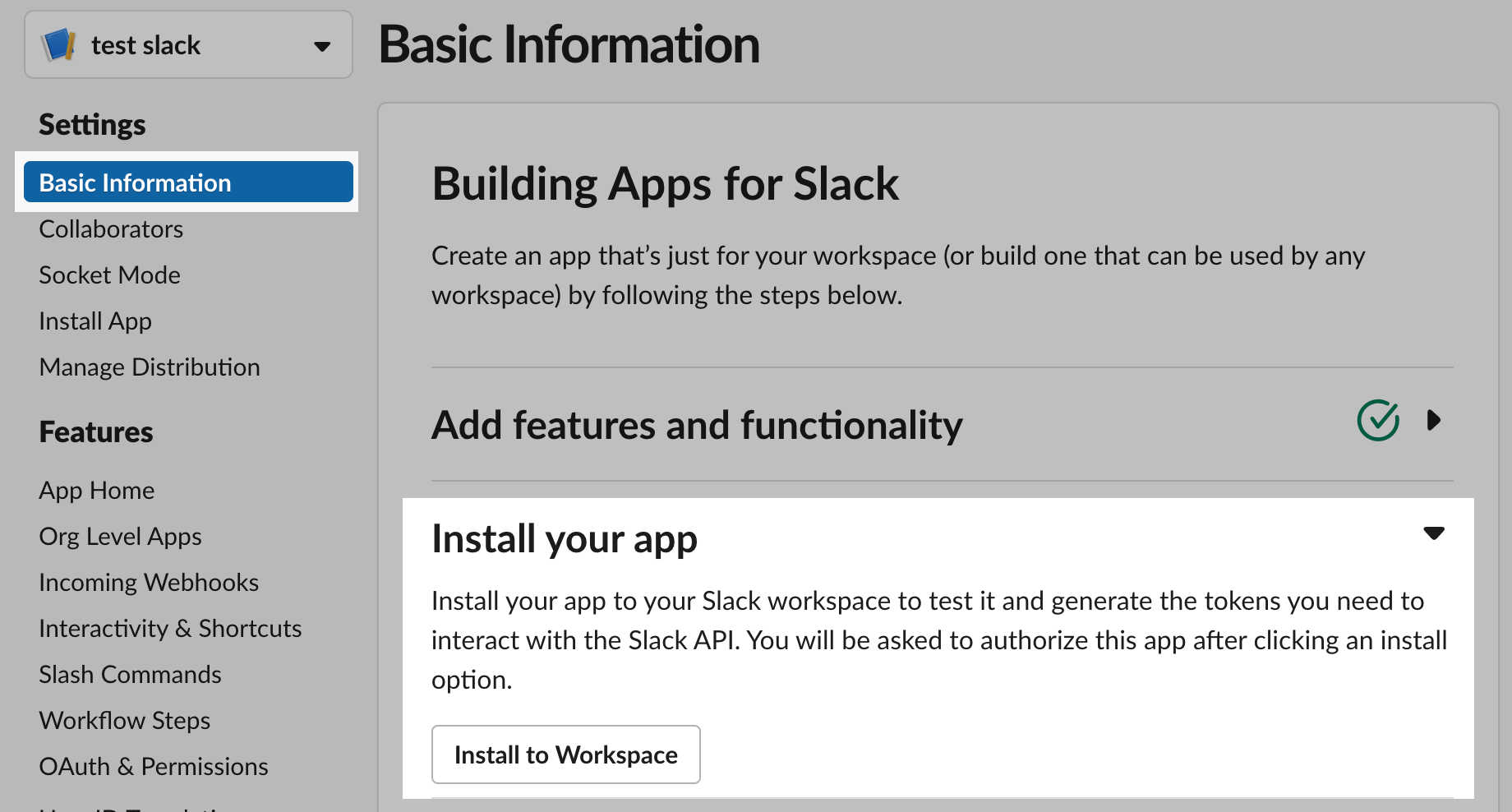This screenshot has height=812, width=1512.
Task: Open the Slash Commands page
Action: (130, 674)
